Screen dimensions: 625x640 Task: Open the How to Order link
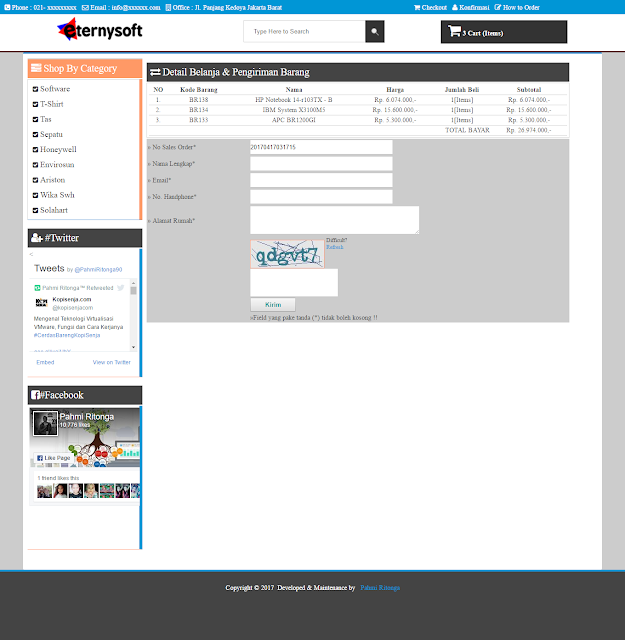click(x=521, y=7)
